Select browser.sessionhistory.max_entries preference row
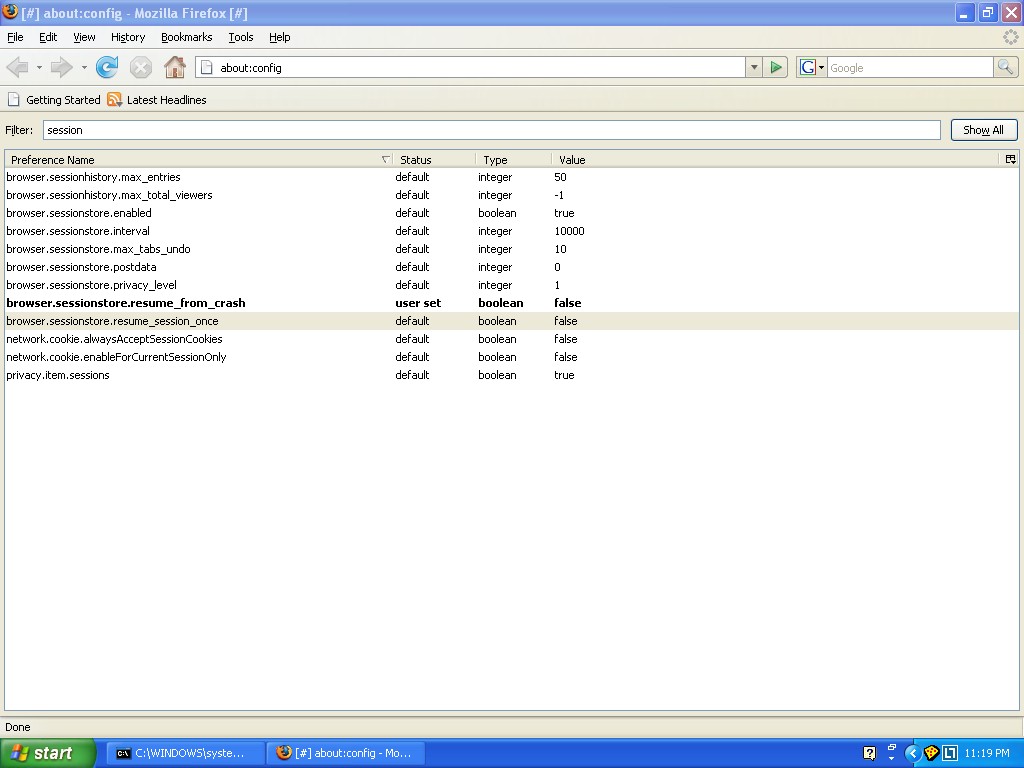This screenshot has height=768, width=1024. click(x=512, y=177)
